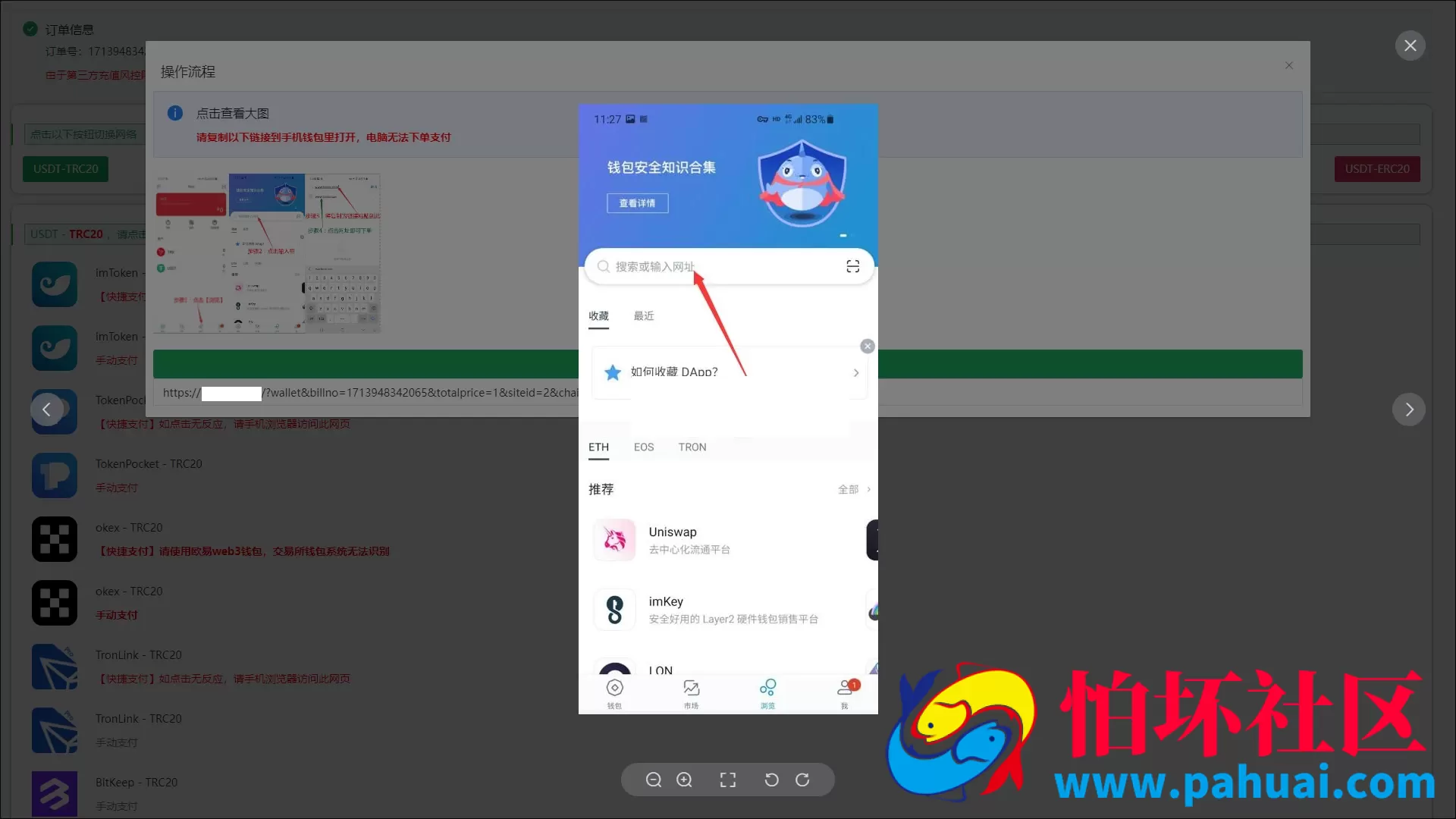This screenshot has height=819, width=1456.
Task: Click the 查看详情 banner button
Action: coord(637,203)
